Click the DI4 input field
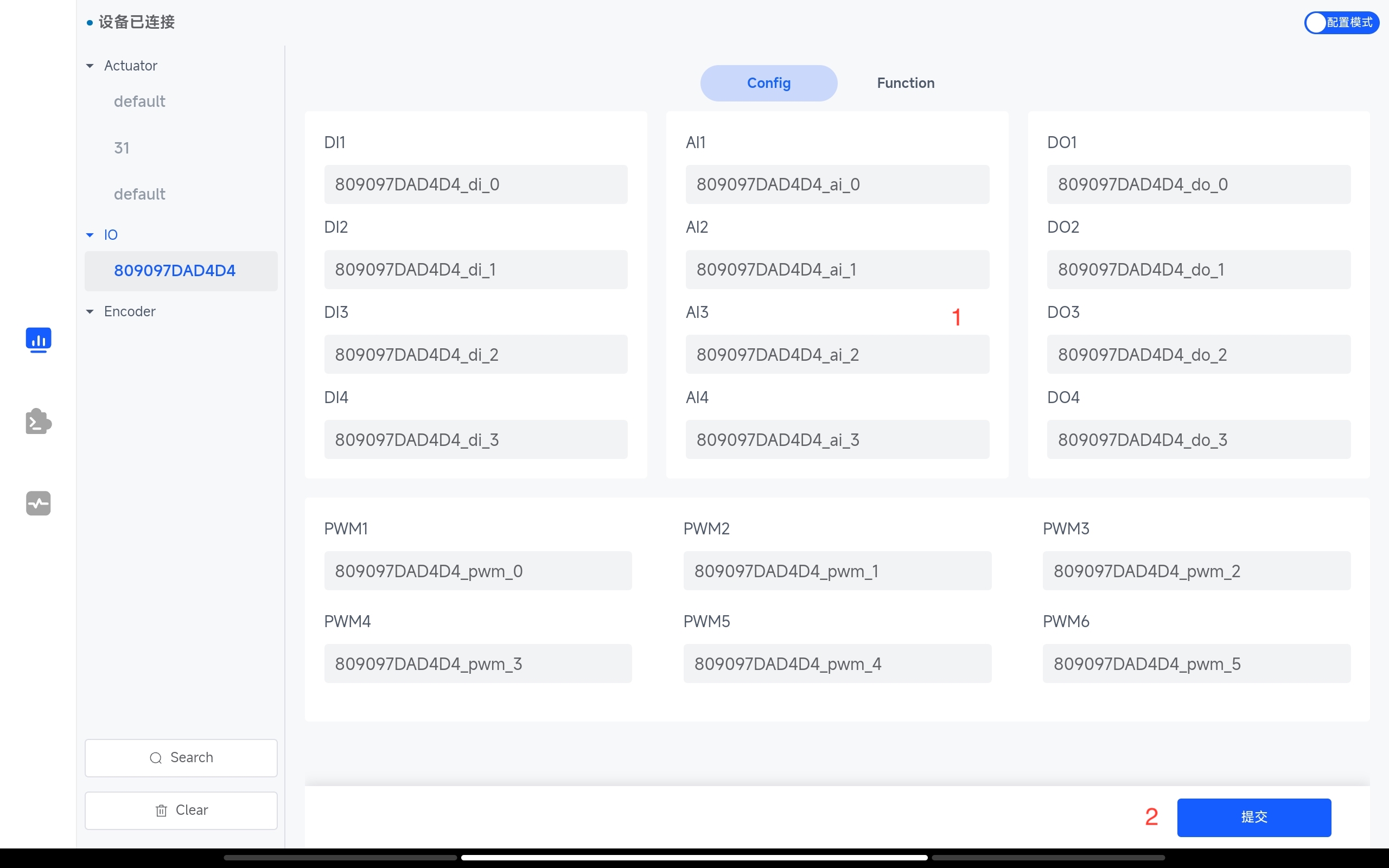 [476, 439]
